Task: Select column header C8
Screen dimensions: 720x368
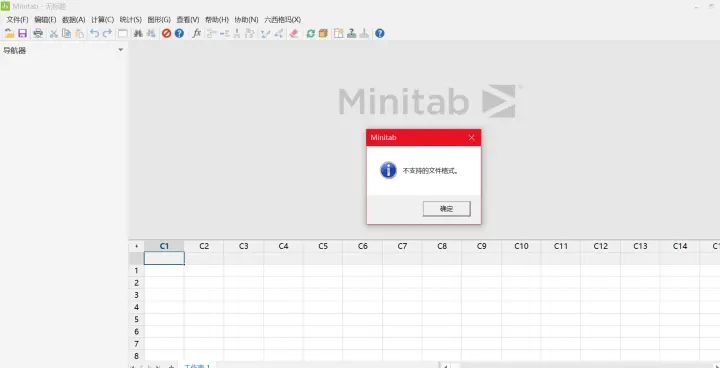Action: point(442,246)
